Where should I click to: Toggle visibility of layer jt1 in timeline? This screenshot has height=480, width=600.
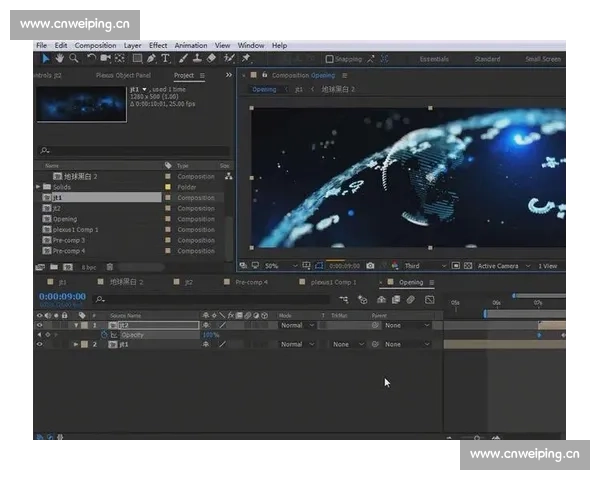(40, 344)
